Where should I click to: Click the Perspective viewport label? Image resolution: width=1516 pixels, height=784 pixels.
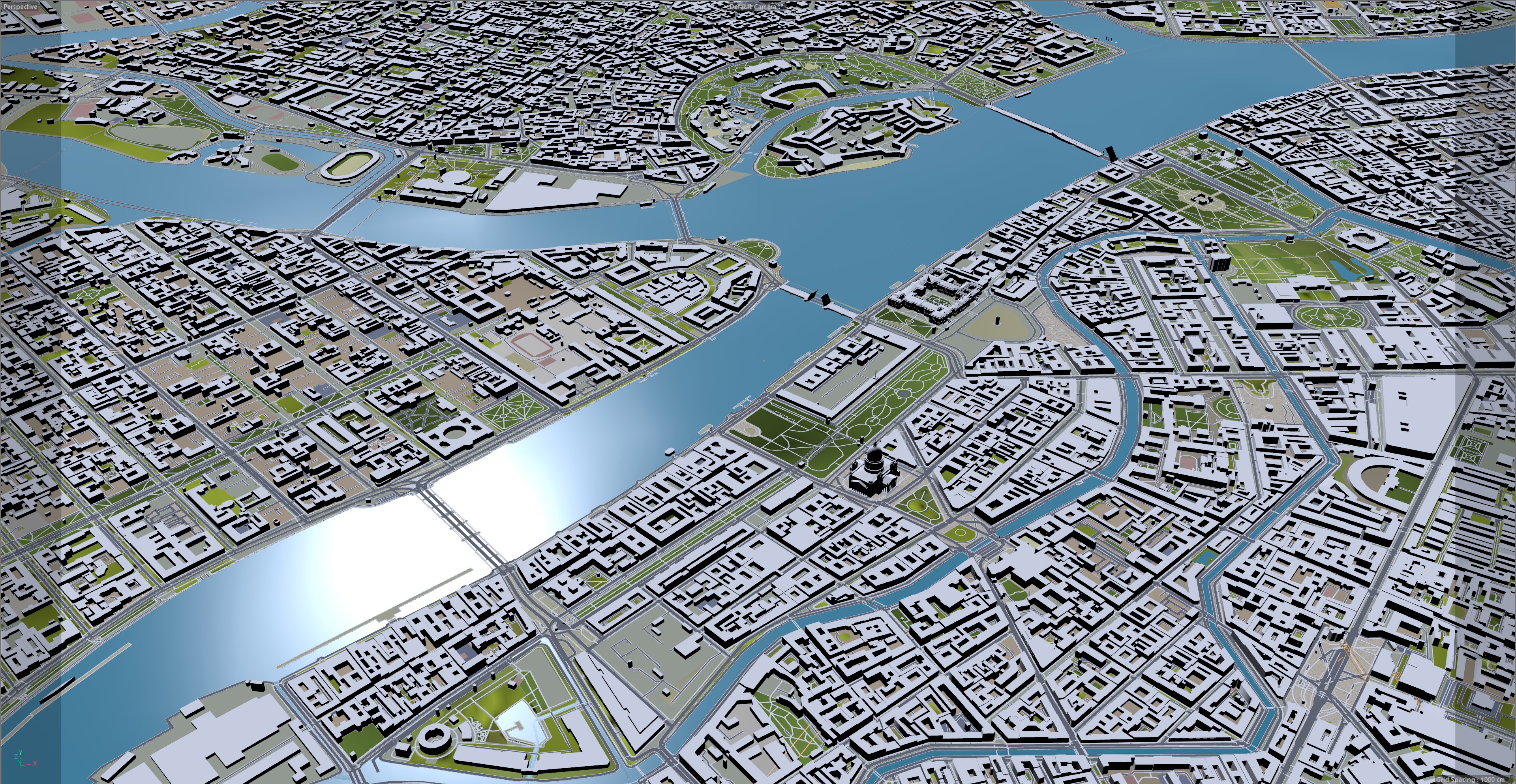pos(20,6)
